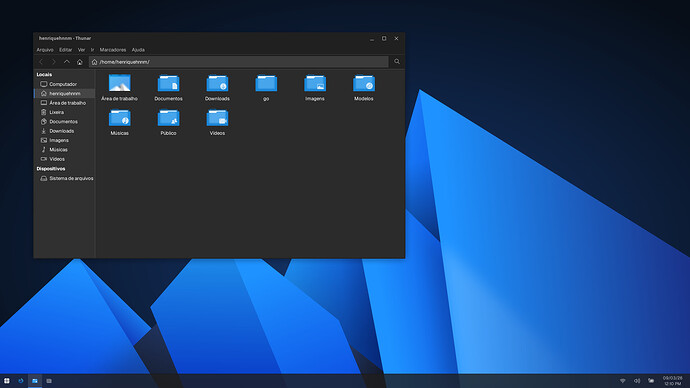Image resolution: width=690 pixels, height=388 pixels.
Task: Open the Marcadores menu
Action: click(x=113, y=50)
